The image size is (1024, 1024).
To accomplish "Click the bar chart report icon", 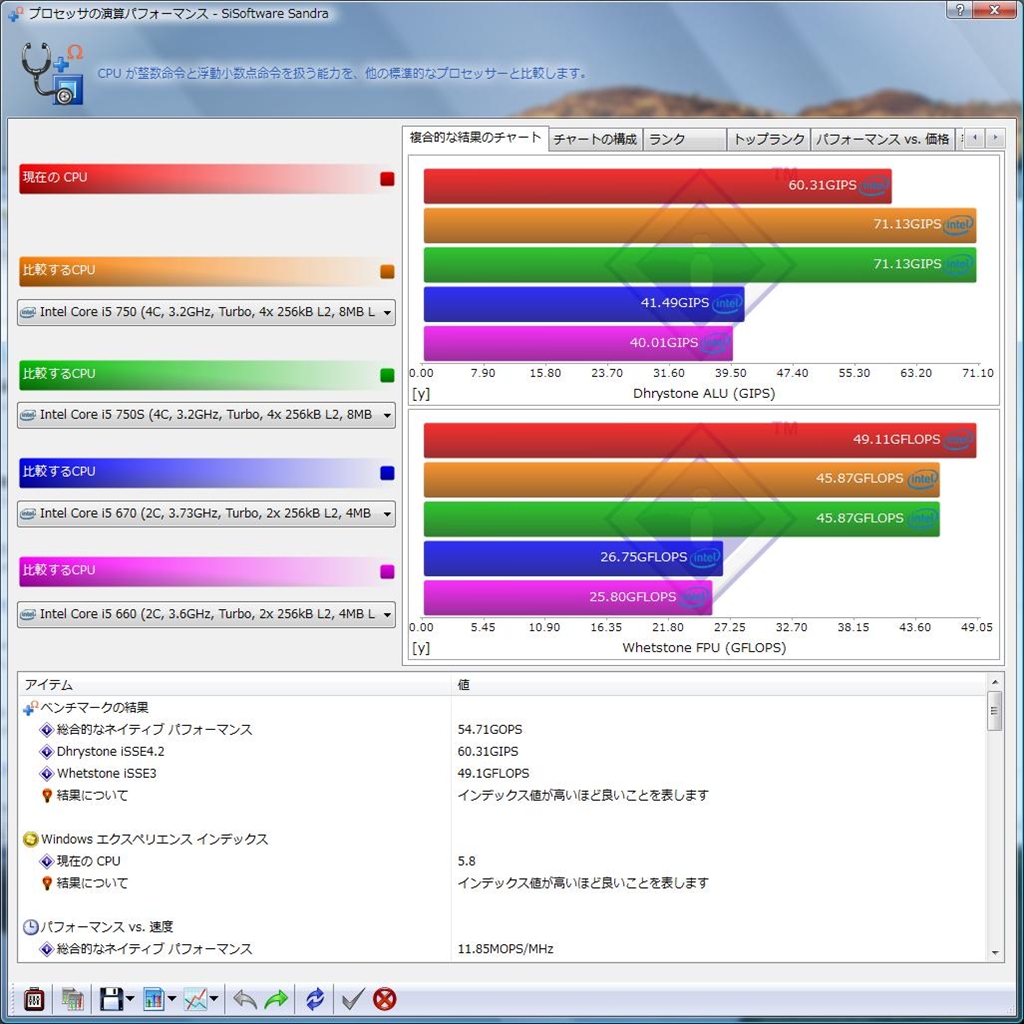I will tap(153, 999).
